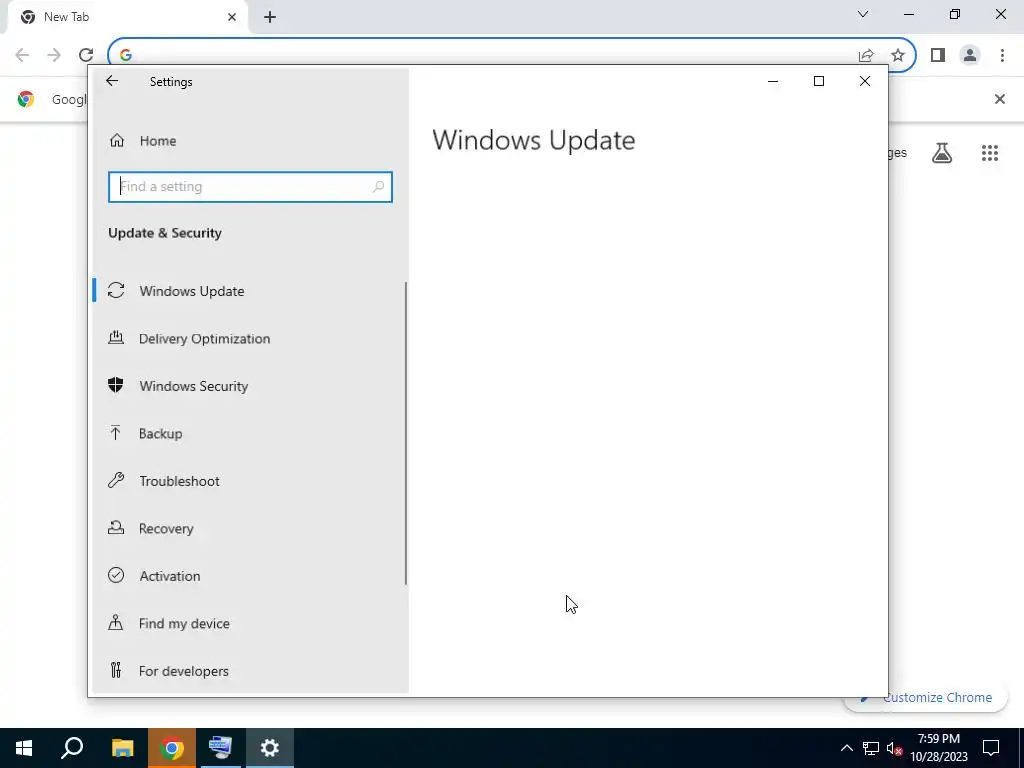Click the Windows Security shield icon
The width and height of the screenshot is (1024, 768).
coord(116,385)
